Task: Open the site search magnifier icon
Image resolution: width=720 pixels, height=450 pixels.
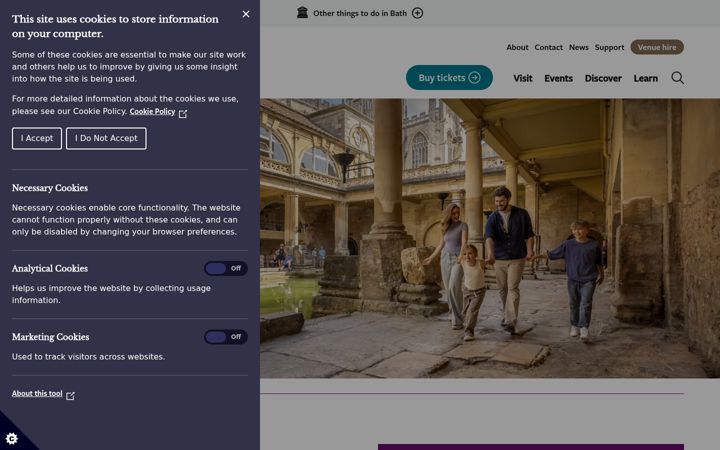Action: click(677, 78)
